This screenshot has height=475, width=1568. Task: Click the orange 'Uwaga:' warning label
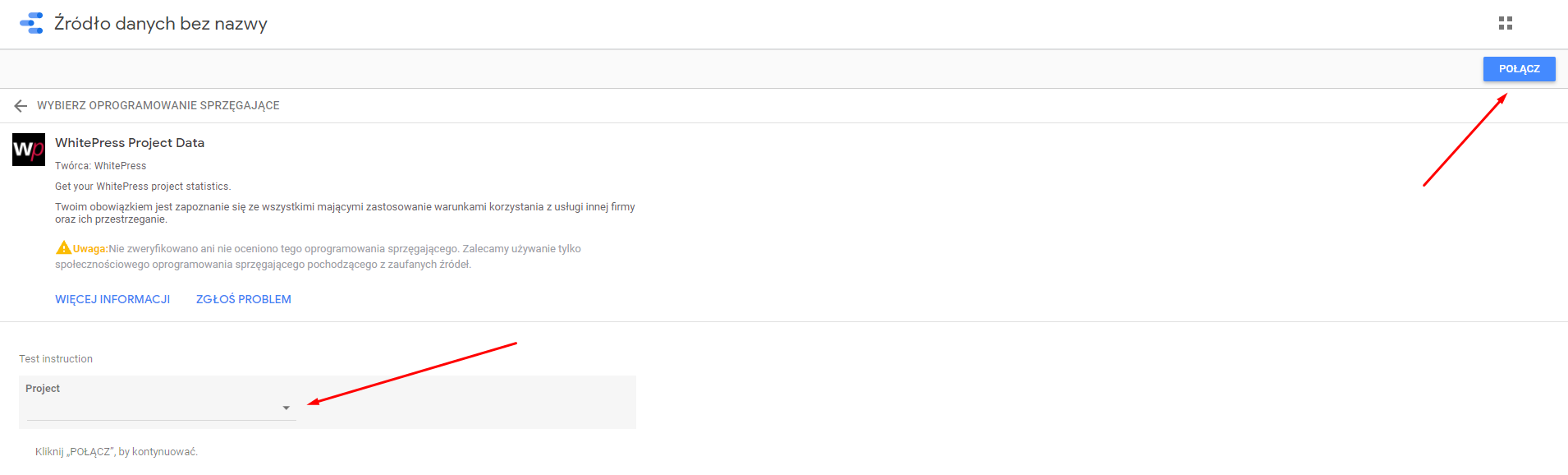click(90, 249)
